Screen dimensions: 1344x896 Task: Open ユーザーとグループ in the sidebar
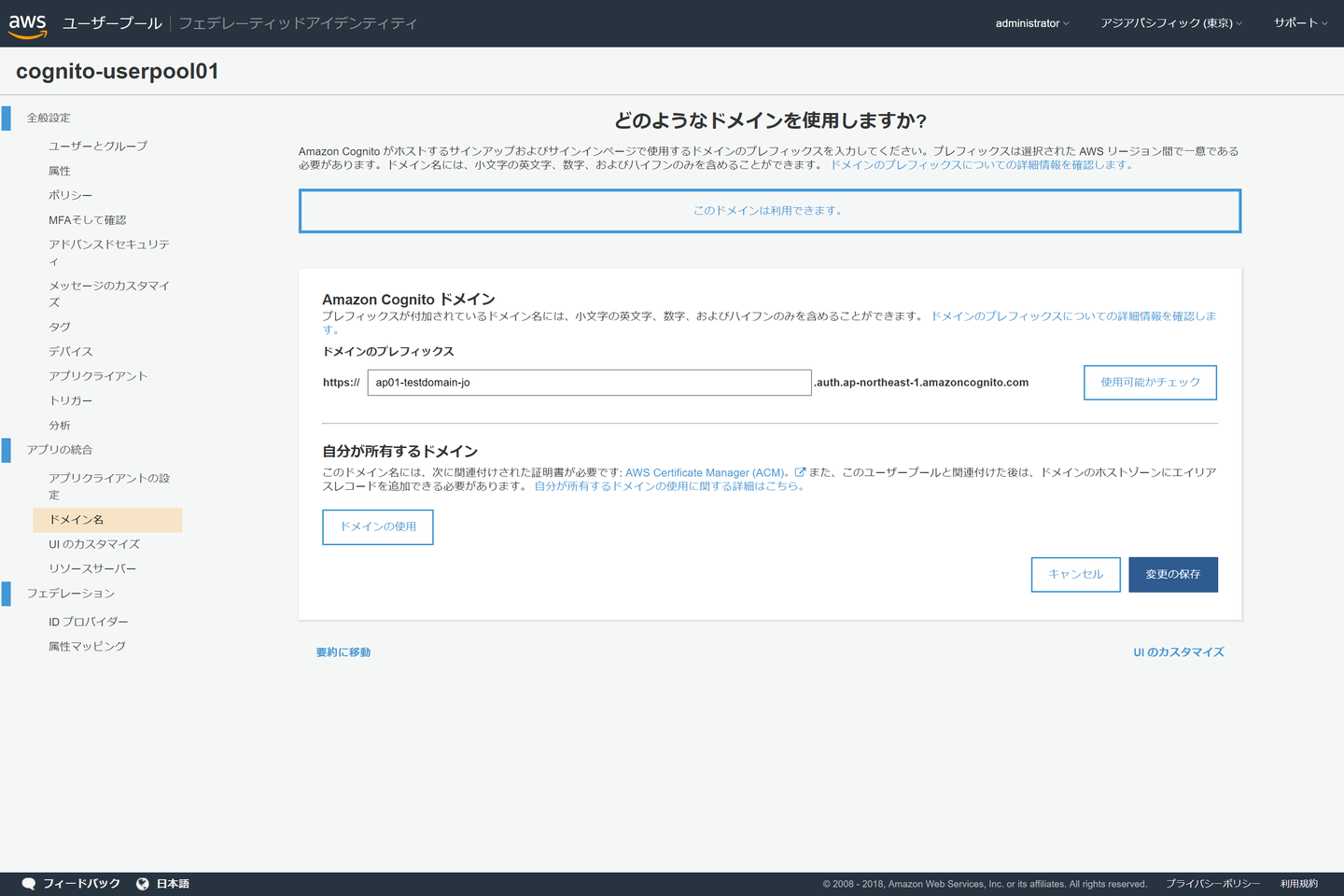(98, 147)
